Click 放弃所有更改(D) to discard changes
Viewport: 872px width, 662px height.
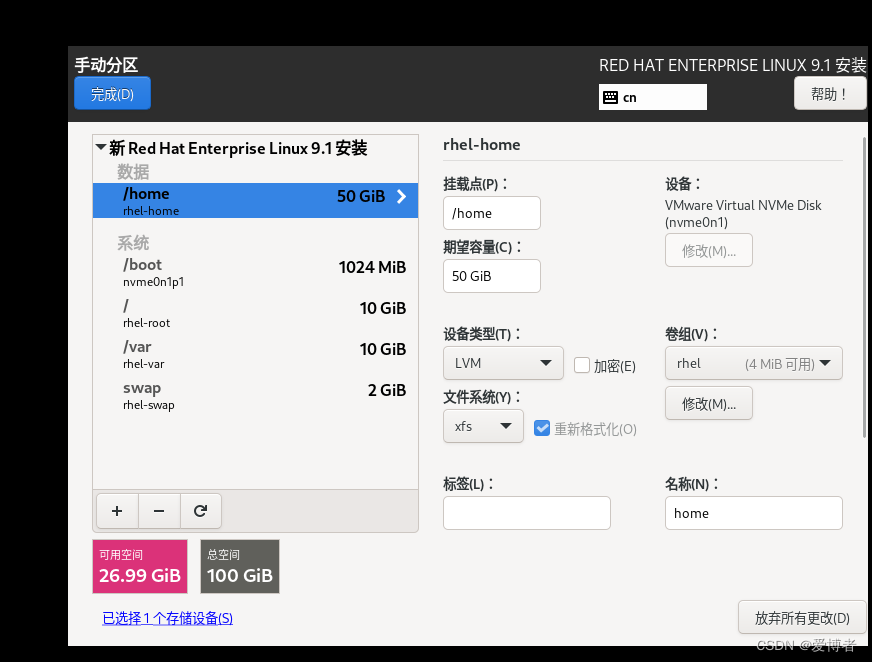(x=802, y=617)
